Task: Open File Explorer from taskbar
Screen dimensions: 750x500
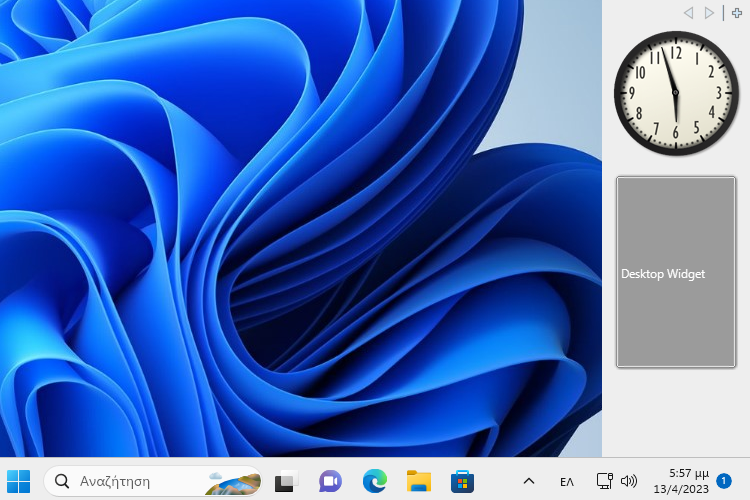Action: click(x=419, y=481)
